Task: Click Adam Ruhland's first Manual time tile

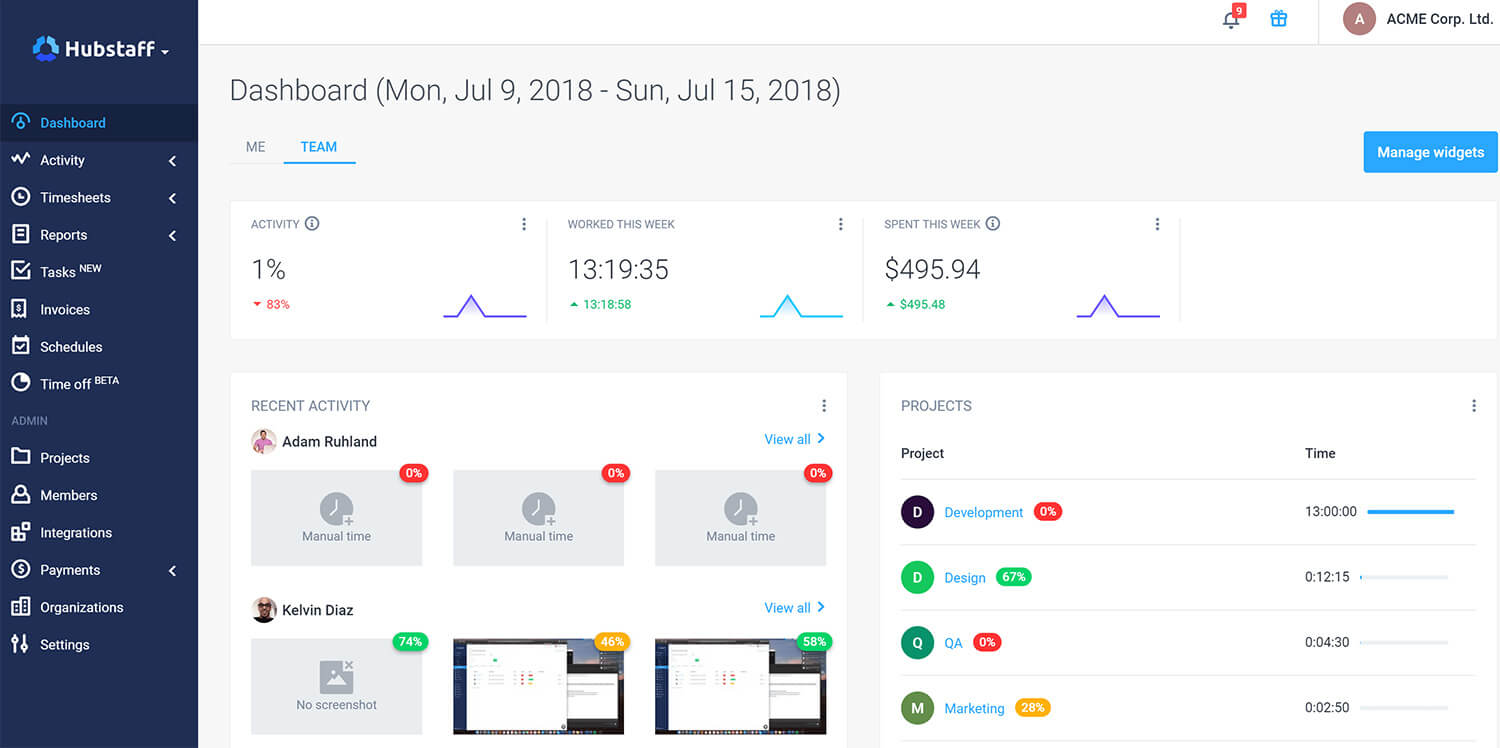Action: [x=336, y=518]
